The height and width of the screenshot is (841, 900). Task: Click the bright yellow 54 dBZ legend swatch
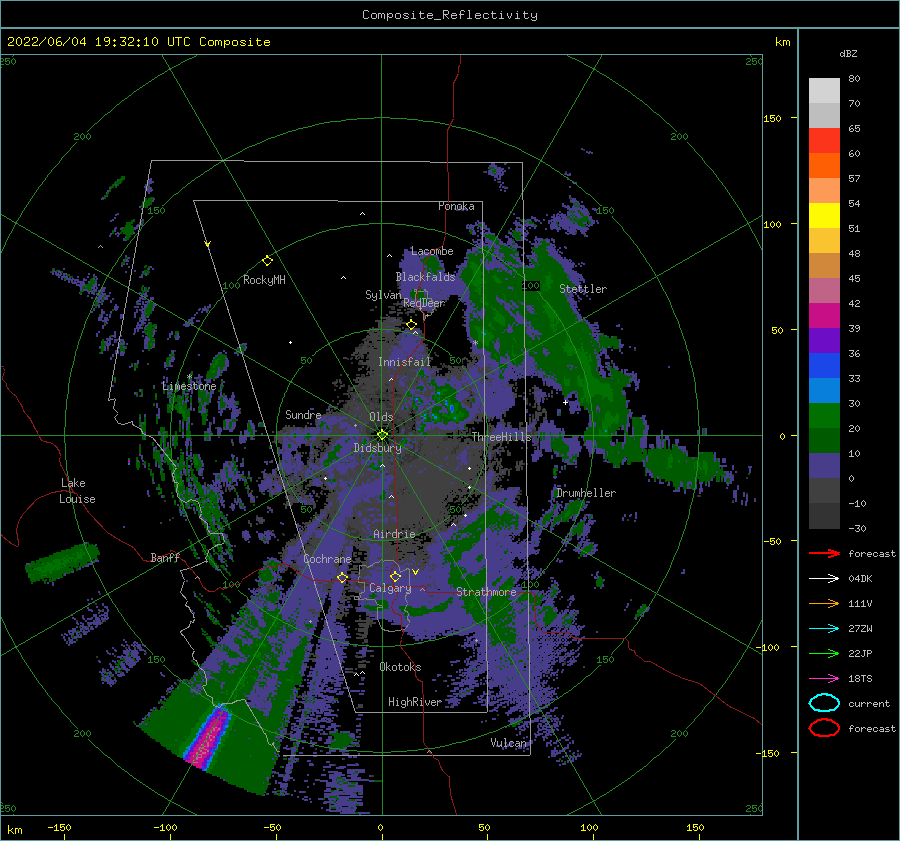click(824, 215)
